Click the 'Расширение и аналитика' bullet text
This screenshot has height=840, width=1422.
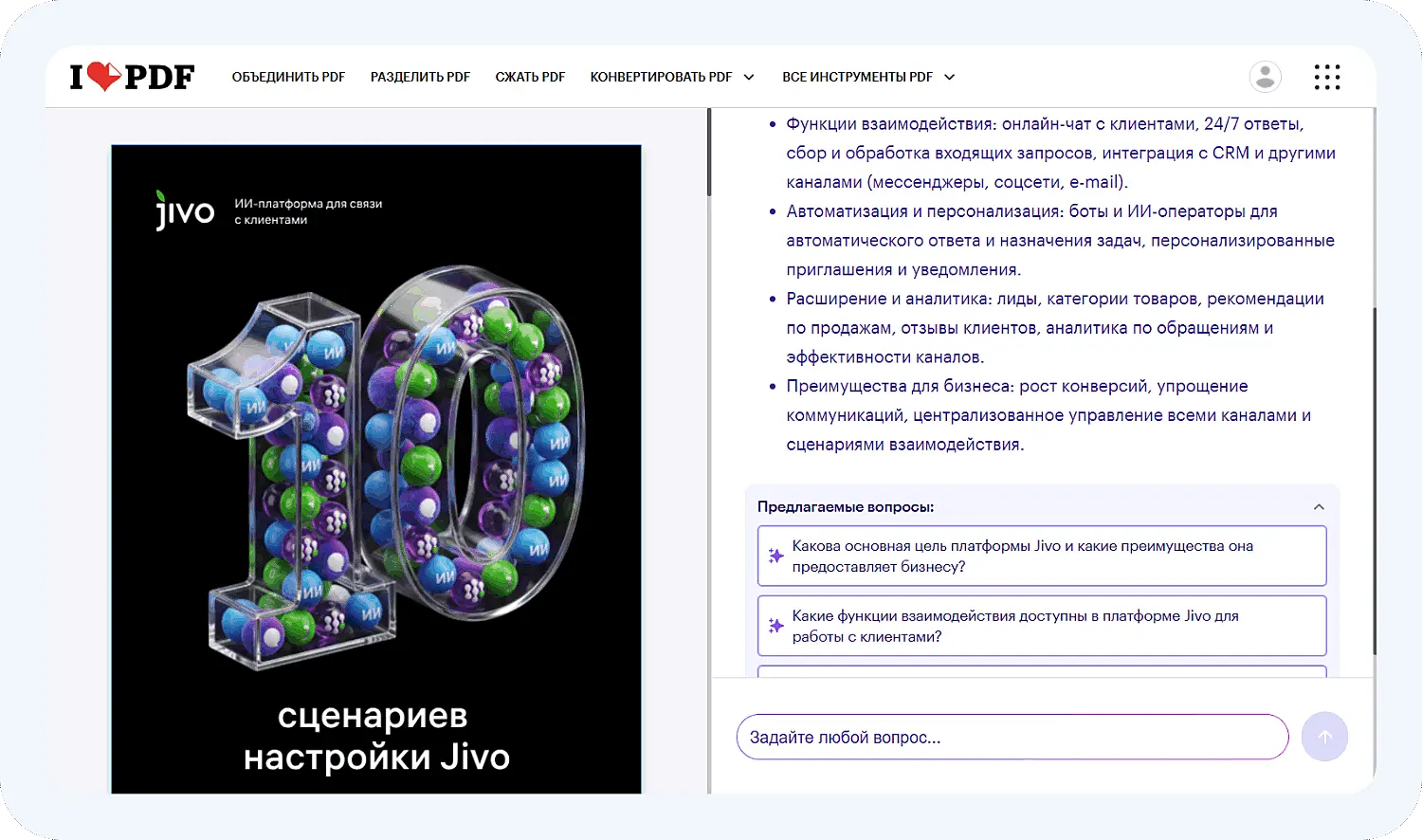(x=1055, y=328)
